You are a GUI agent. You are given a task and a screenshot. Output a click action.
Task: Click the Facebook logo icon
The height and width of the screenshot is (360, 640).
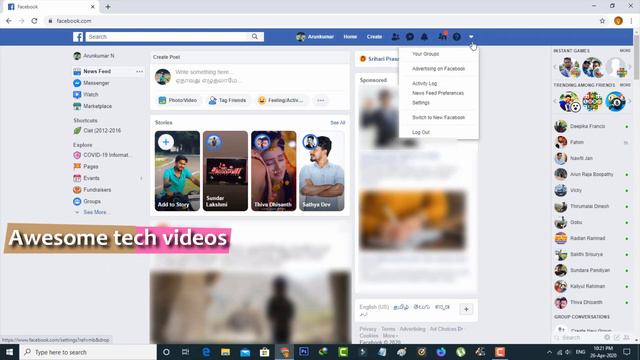[x=78, y=37]
